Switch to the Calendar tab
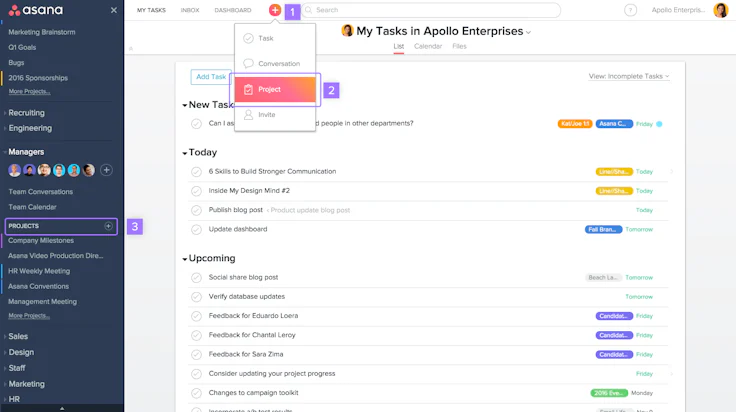The width and height of the screenshot is (736, 412). (x=428, y=46)
